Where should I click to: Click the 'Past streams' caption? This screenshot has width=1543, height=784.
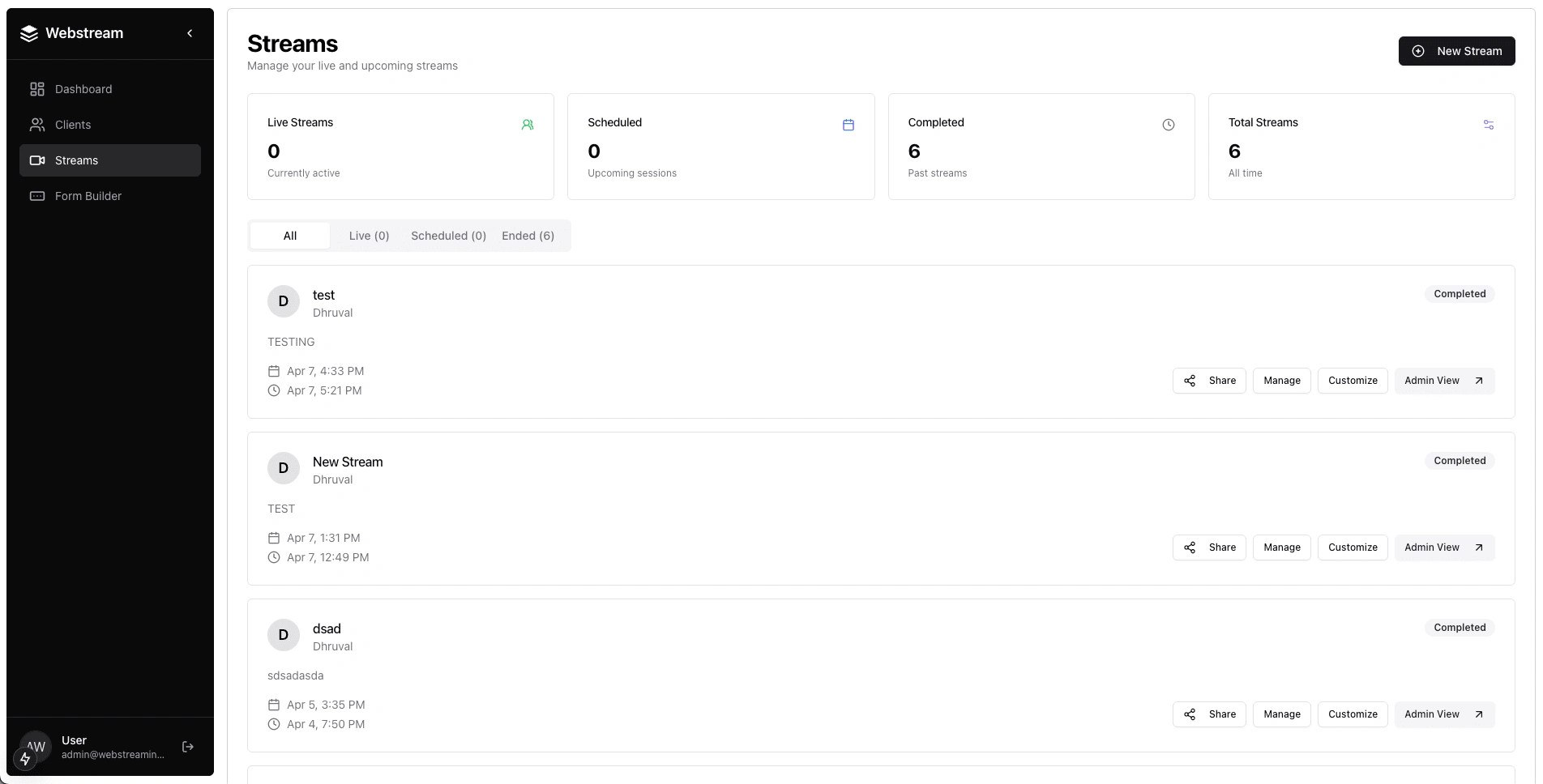point(938,173)
